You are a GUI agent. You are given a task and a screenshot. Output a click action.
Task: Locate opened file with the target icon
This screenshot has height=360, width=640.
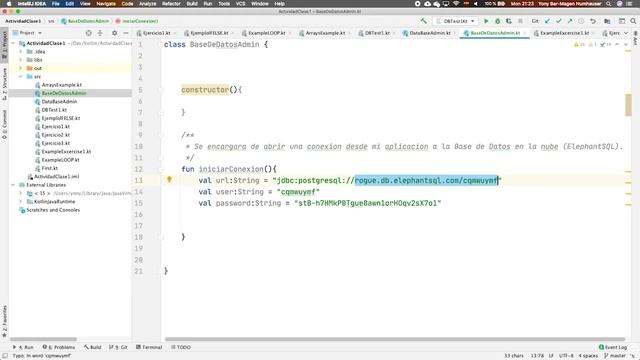89,33
